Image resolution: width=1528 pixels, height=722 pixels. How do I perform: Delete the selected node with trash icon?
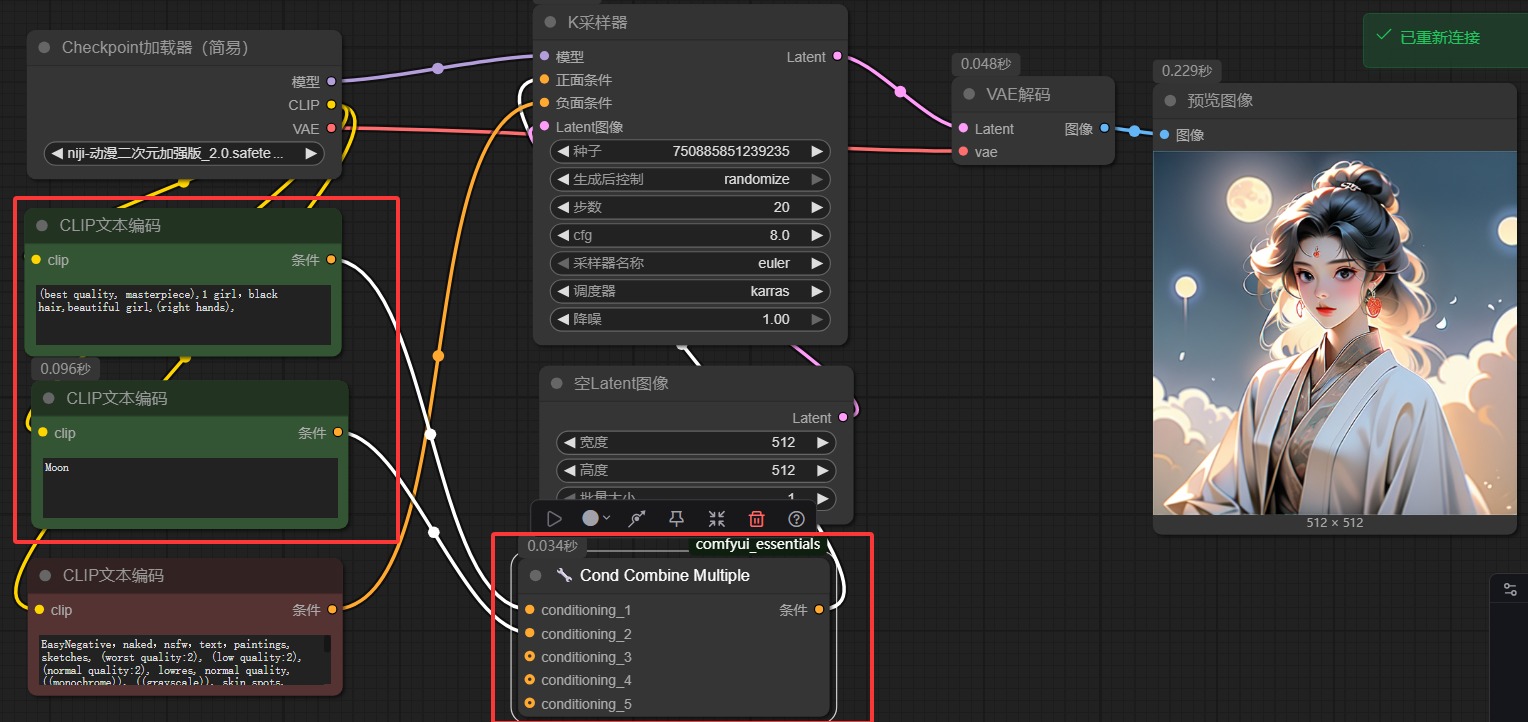(x=757, y=518)
